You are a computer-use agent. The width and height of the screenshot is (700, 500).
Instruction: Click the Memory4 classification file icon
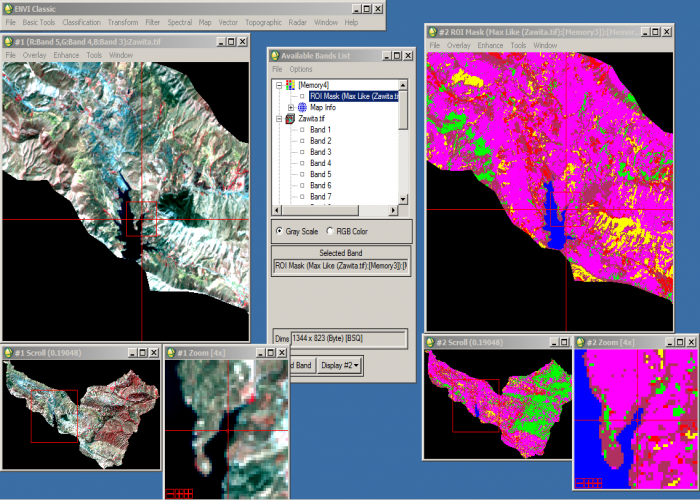click(290, 85)
